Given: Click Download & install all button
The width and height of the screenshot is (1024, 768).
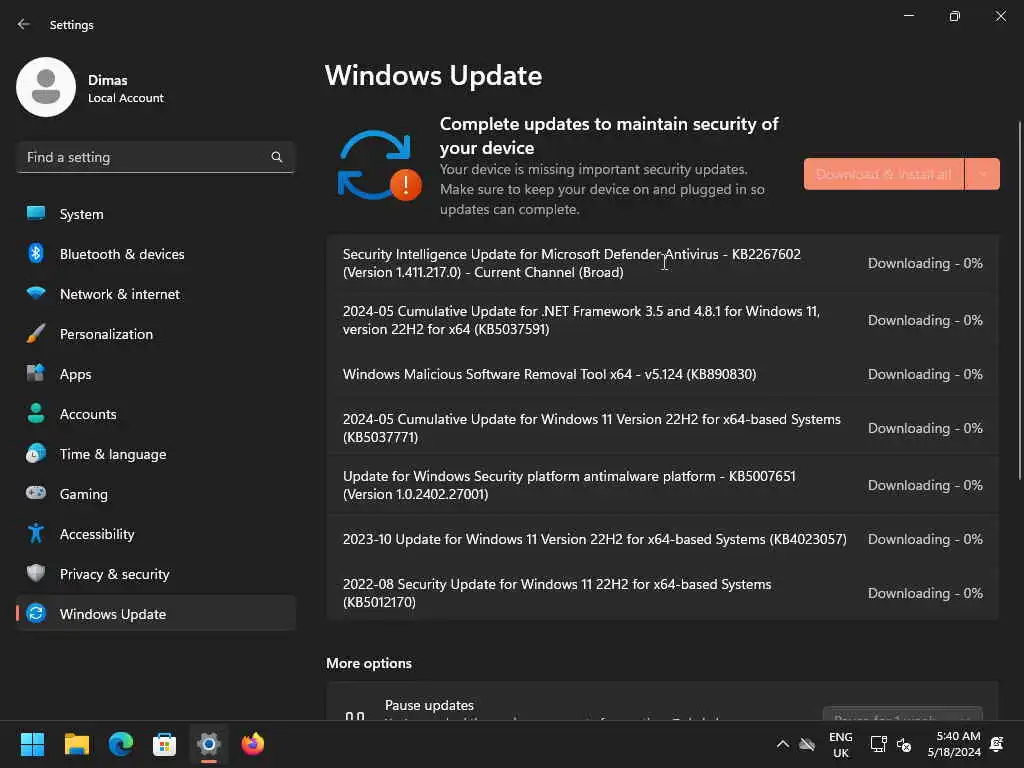Looking at the screenshot, I should pyautogui.click(x=884, y=174).
